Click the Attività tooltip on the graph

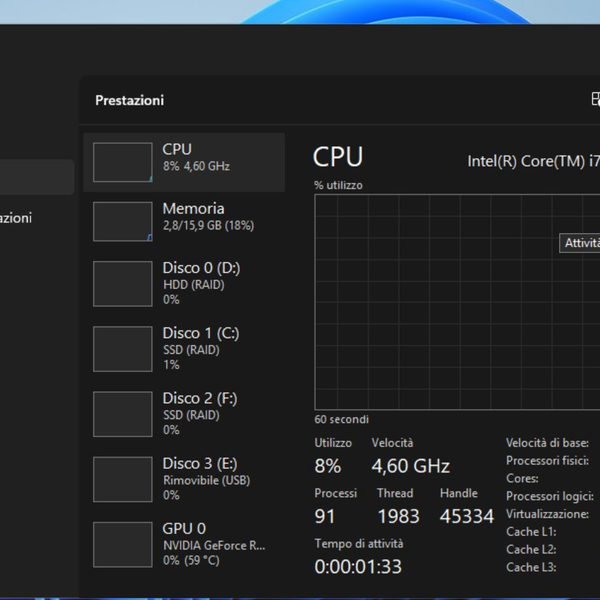coord(581,243)
